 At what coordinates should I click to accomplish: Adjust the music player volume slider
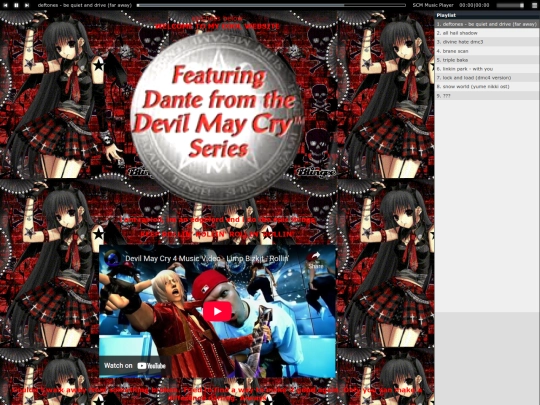(510, 5)
